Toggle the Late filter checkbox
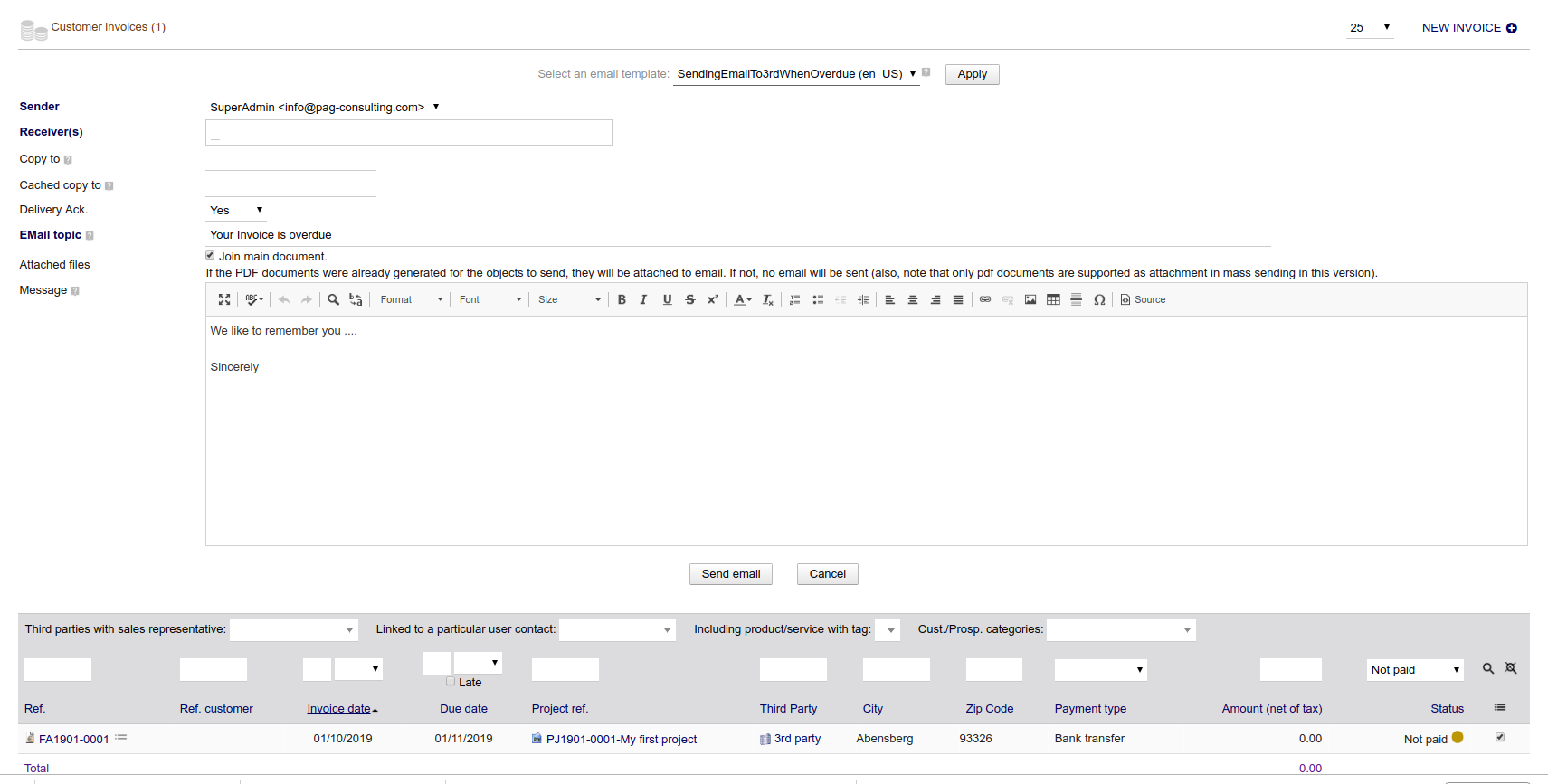The image size is (1548, 784). click(451, 682)
